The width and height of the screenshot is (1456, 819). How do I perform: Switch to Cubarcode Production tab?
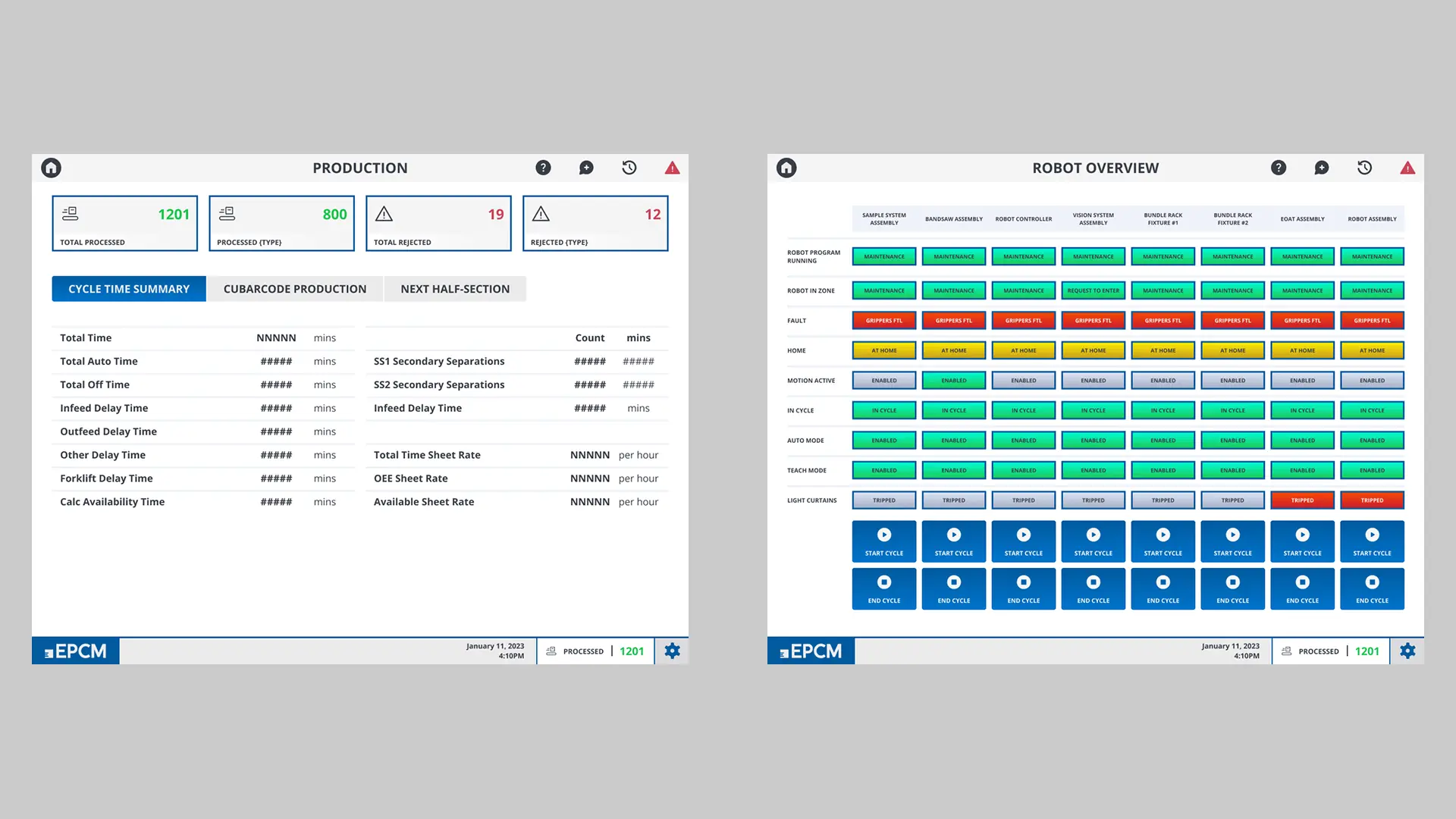coord(294,289)
